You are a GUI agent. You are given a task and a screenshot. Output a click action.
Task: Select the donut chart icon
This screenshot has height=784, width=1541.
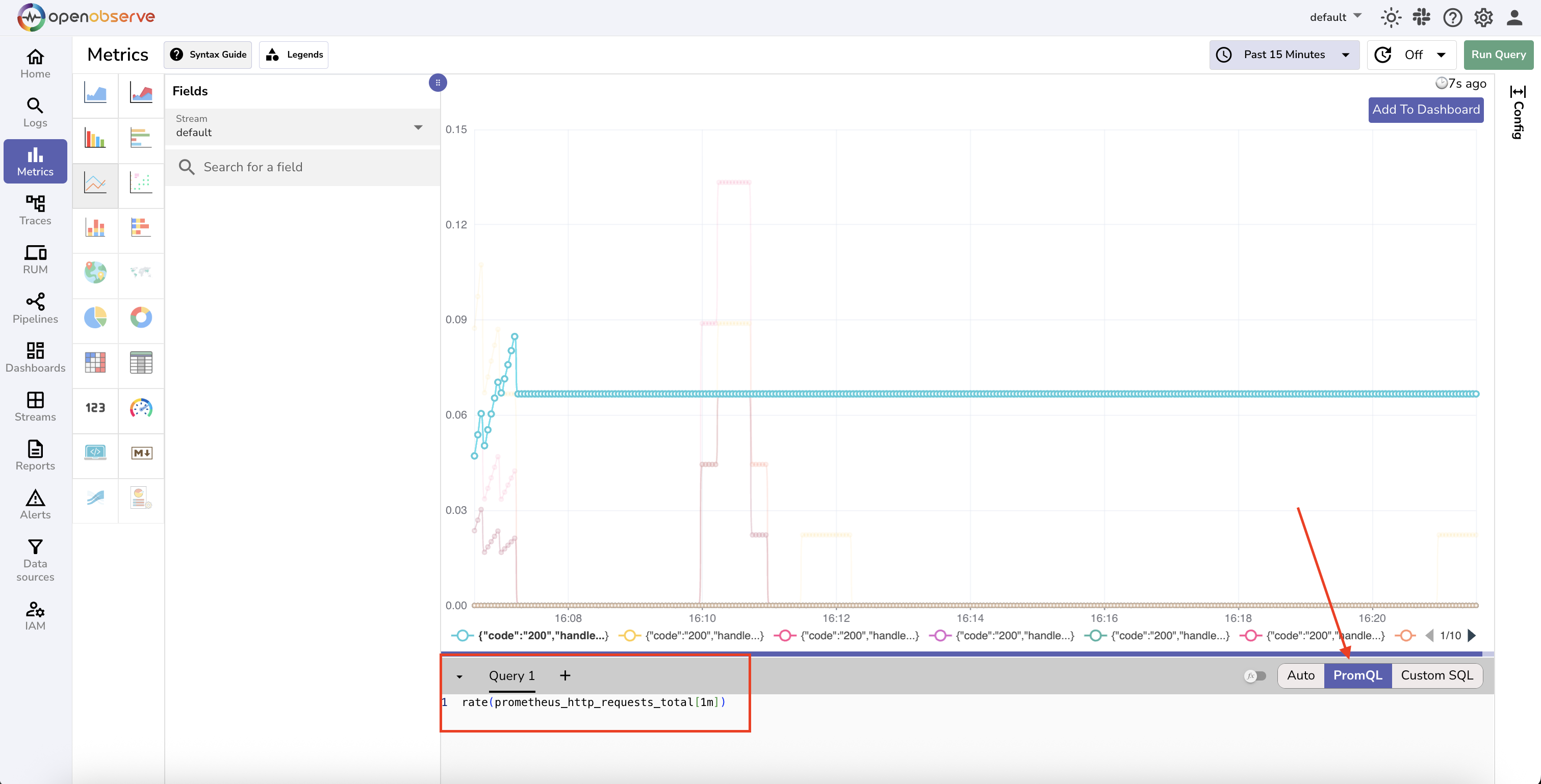141,318
